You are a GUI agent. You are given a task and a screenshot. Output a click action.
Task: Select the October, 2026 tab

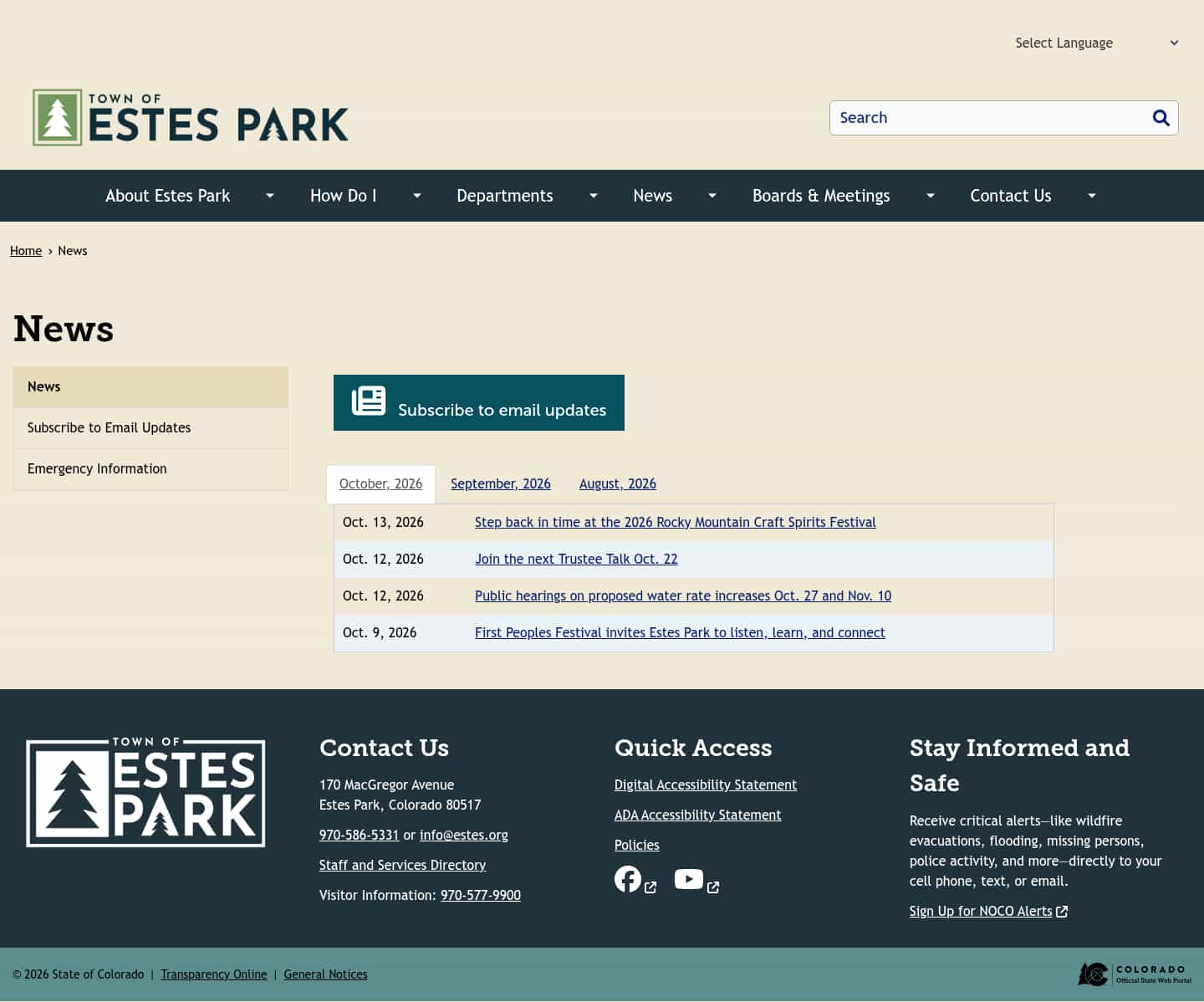380,483
